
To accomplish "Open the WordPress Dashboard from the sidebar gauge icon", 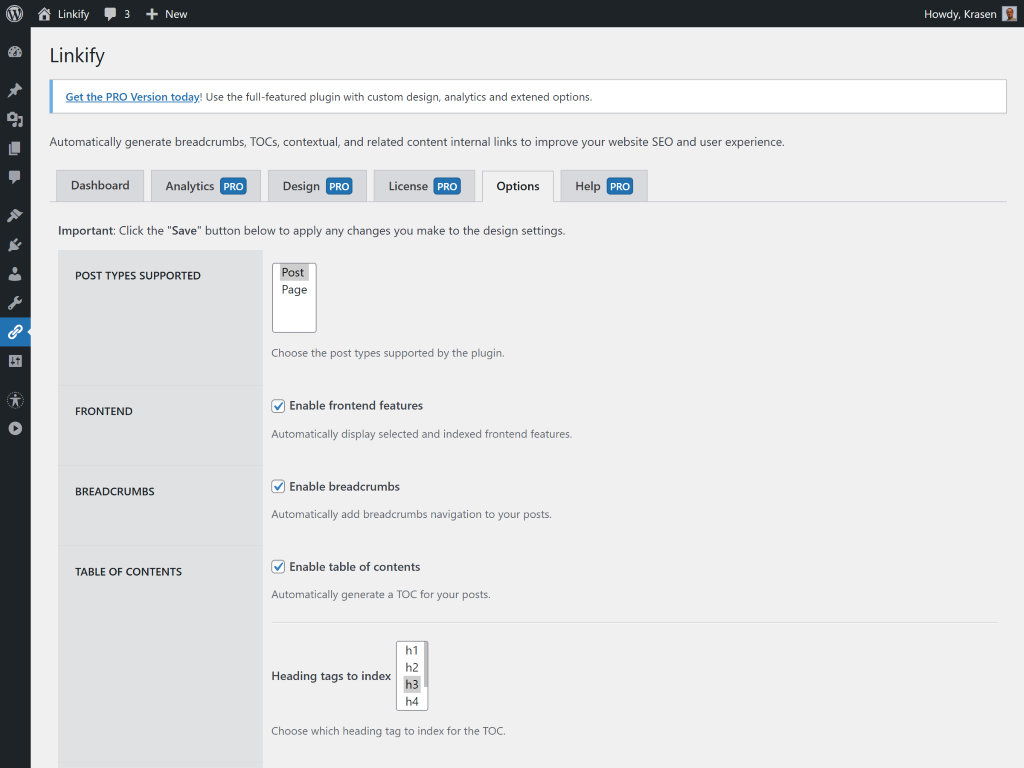I will (15, 51).
